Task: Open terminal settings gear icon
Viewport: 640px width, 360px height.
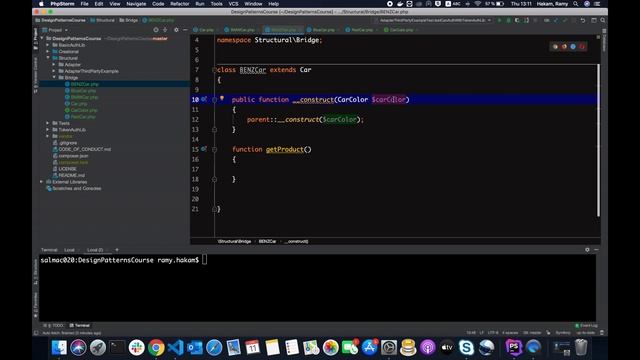Action: [x=587, y=249]
